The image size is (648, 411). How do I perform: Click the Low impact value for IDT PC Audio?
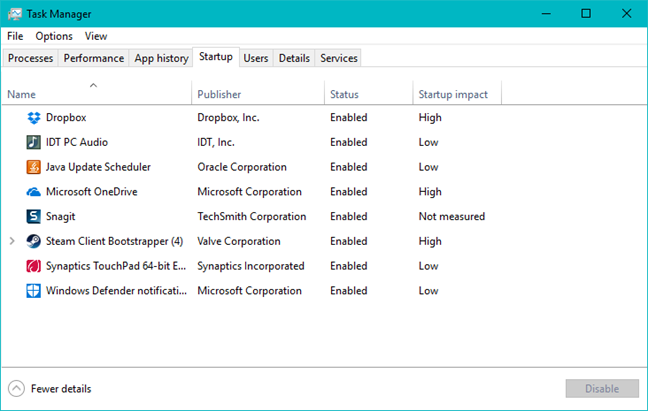(x=428, y=142)
